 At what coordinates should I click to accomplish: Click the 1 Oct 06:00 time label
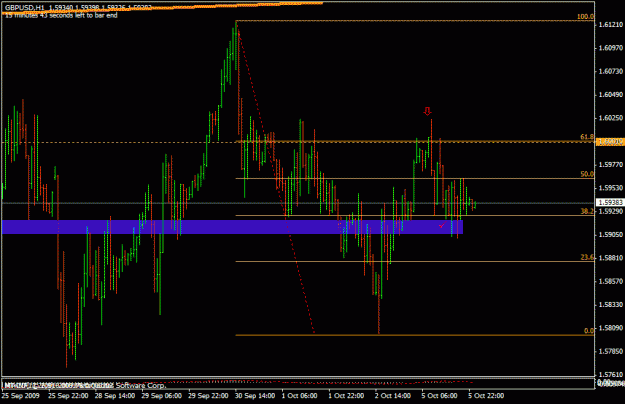299,396
